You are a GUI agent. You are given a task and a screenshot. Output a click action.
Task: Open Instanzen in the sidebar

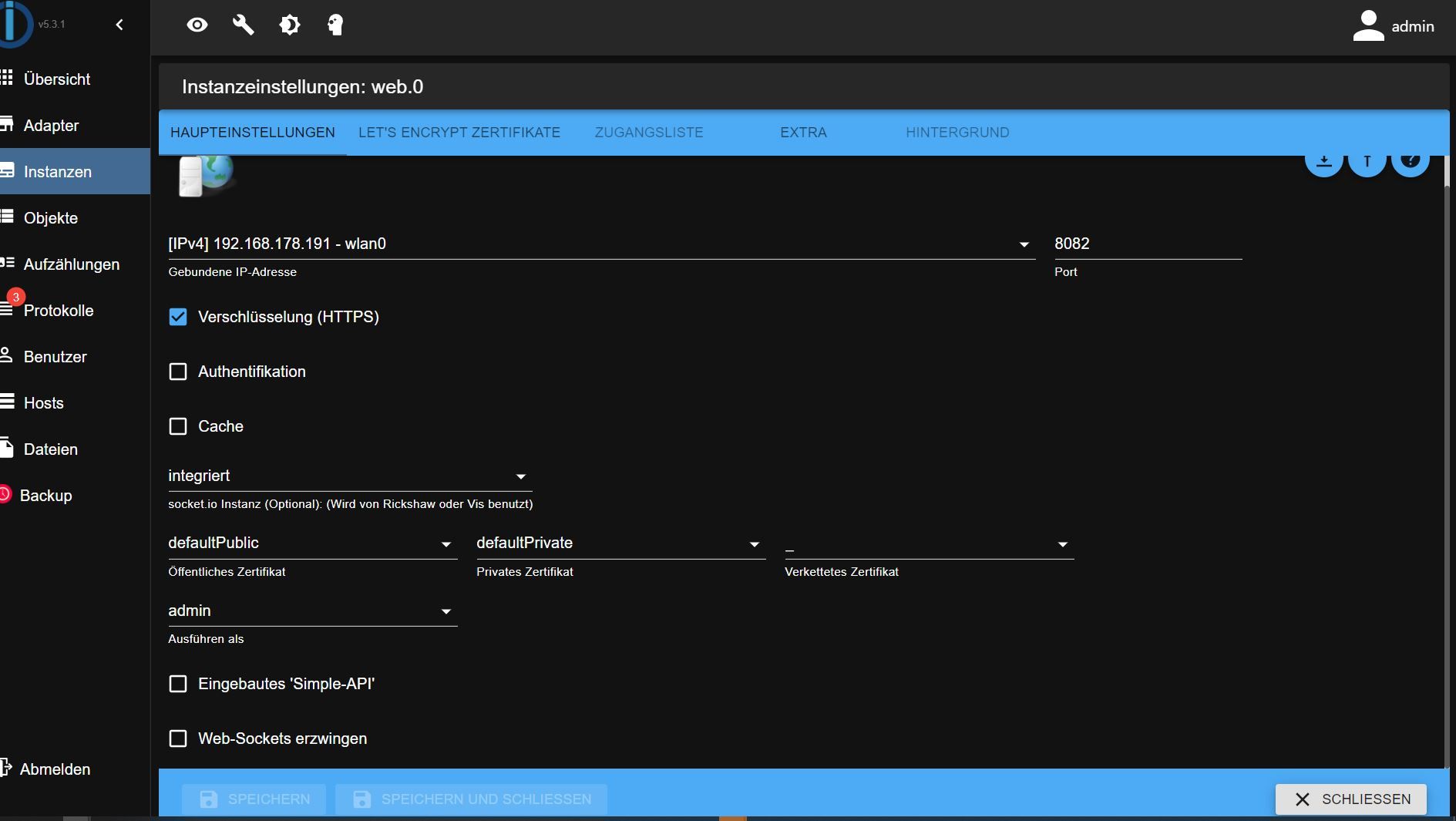[x=75, y=171]
